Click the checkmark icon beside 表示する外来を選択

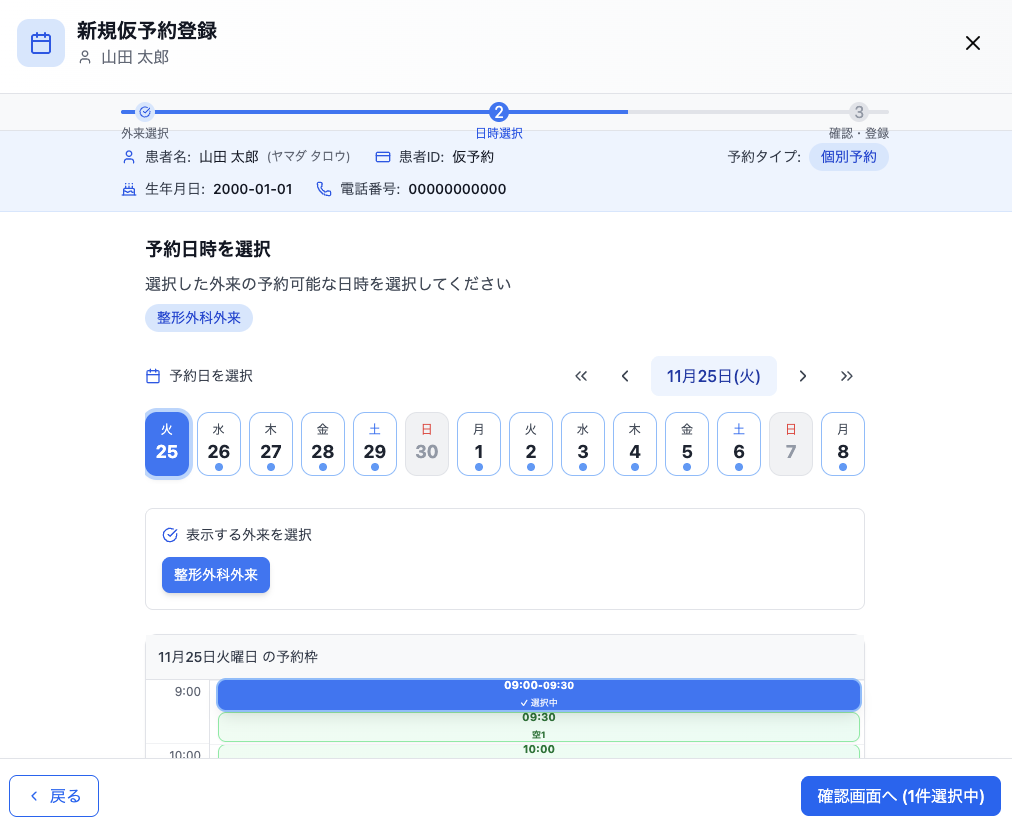click(170, 536)
